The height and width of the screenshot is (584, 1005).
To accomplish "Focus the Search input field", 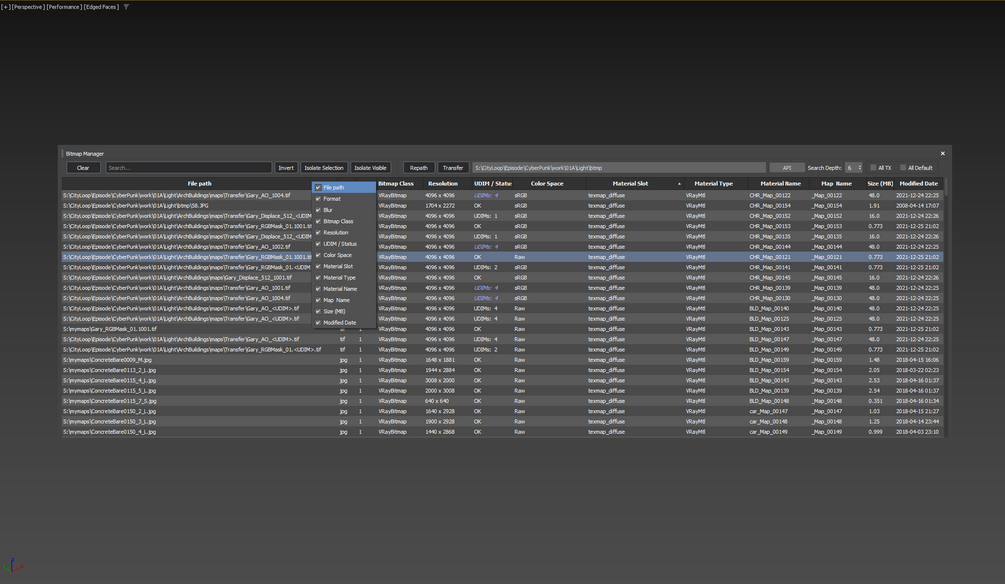I will point(188,168).
